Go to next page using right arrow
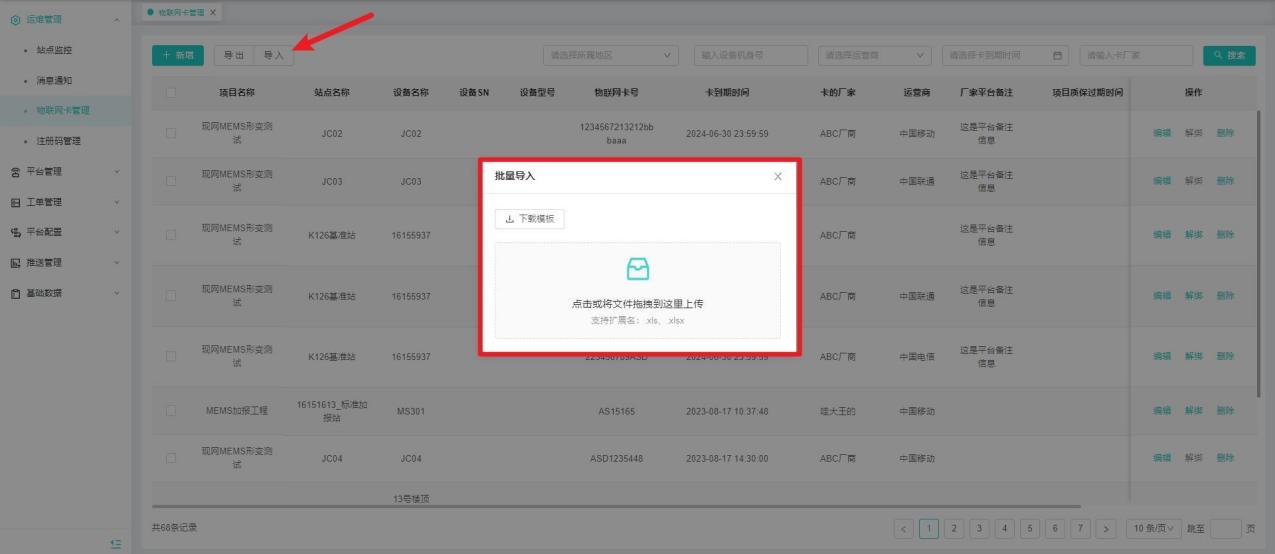This screenshot has height=554, width=1275. point(1106,528)
